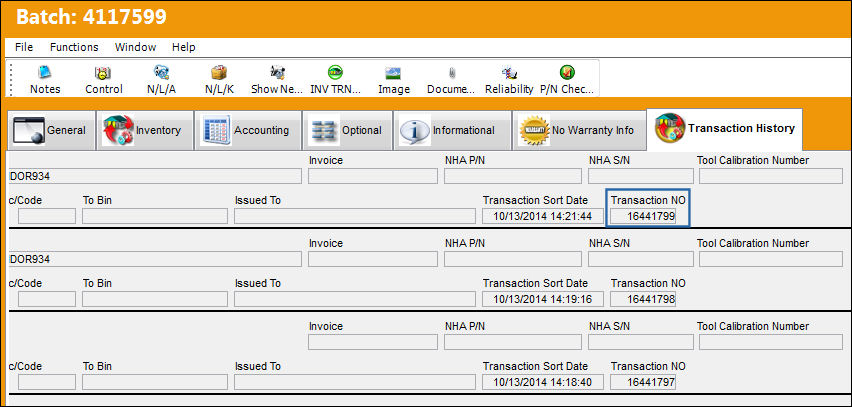
Task: Click Invoice field in transaction 16441799
Action: pyautogui.click(x=373, y=176)
